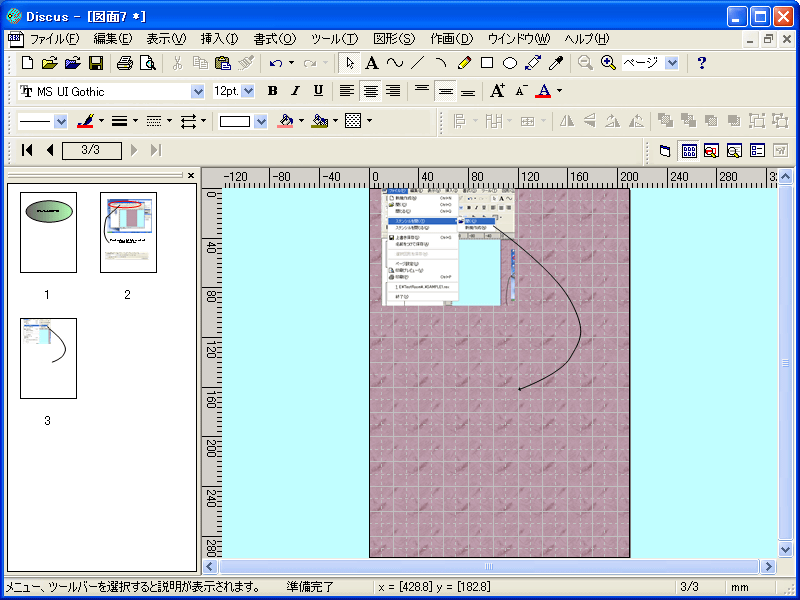Center text horizontally
This screenshot has width=800, height=600.
point(370,91)
